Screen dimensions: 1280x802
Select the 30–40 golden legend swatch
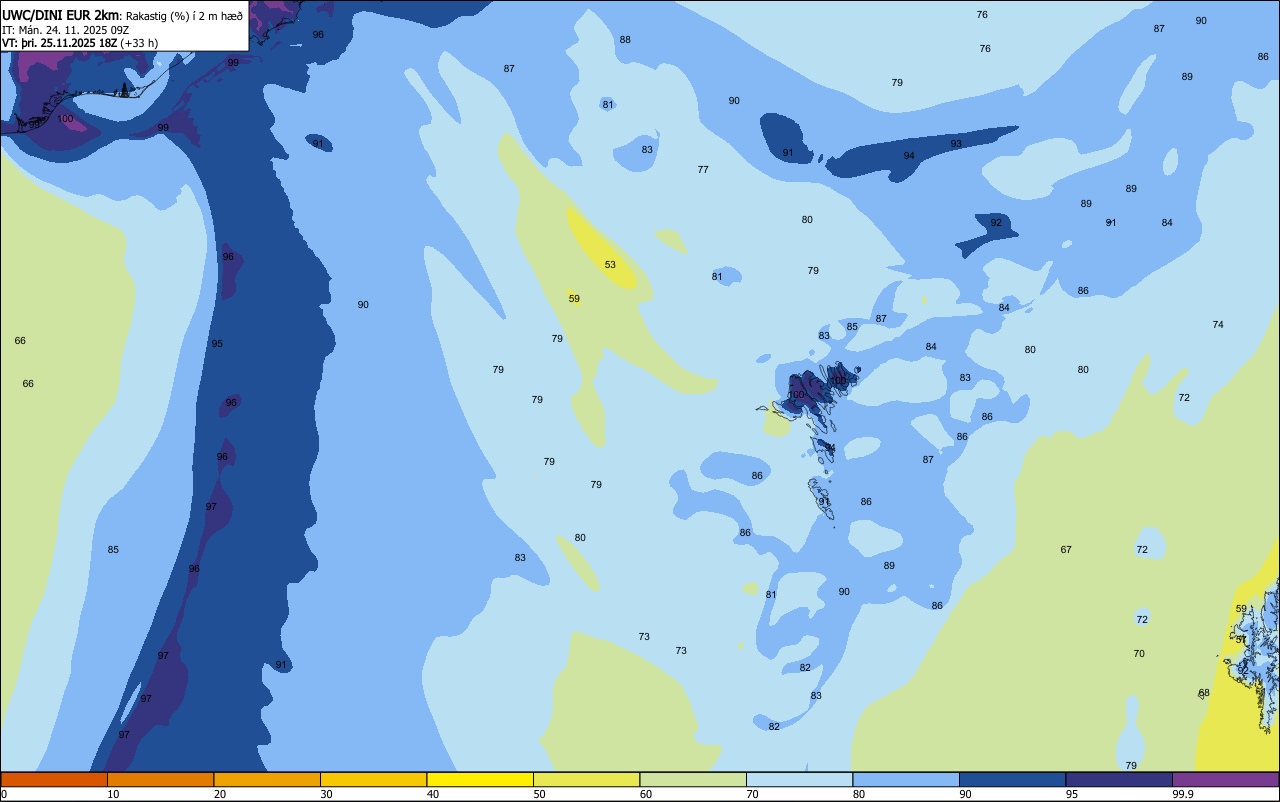pos(373,779)
